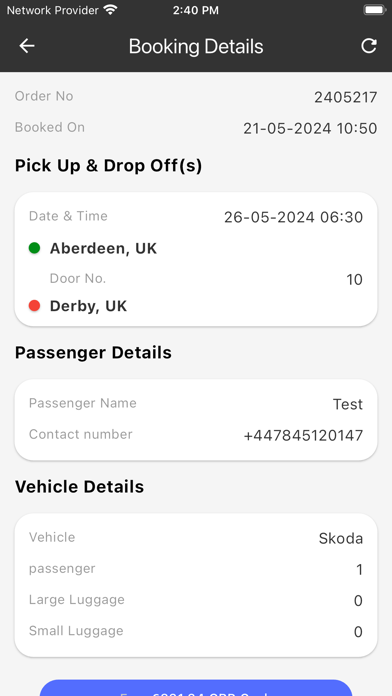392x696 pixels.
Task: Tap the back arrow icon
Action: coord(27,46)
